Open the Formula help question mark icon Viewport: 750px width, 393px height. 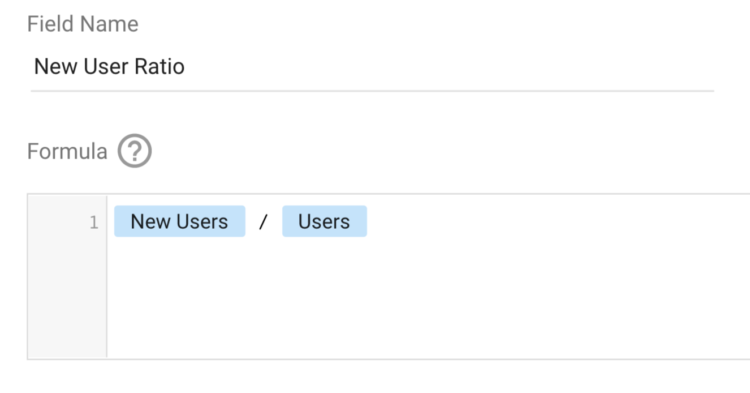coord(135,151)
